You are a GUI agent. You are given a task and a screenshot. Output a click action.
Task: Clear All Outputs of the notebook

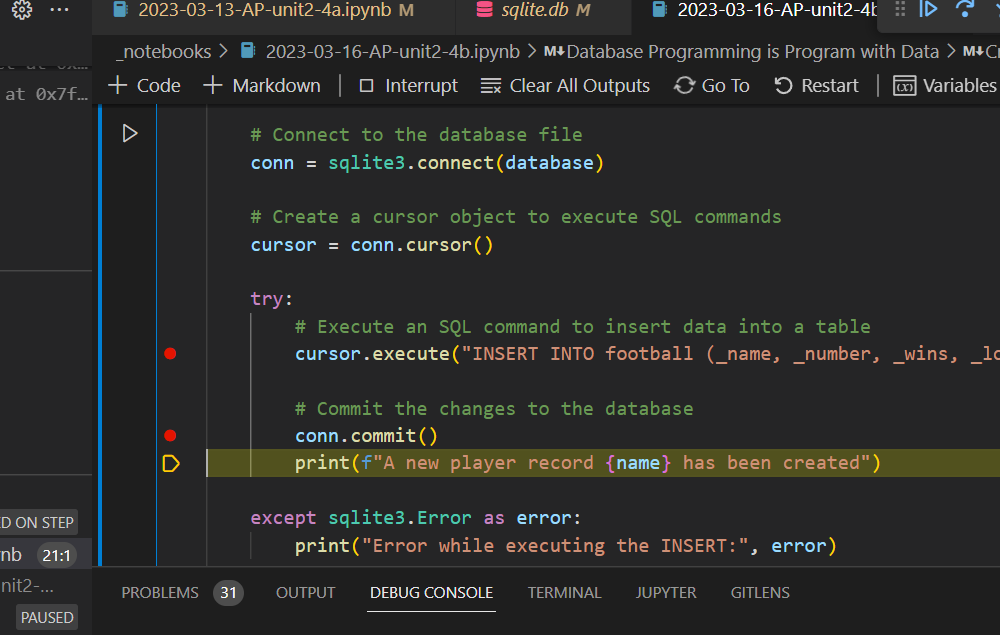(x=565, y=86)
